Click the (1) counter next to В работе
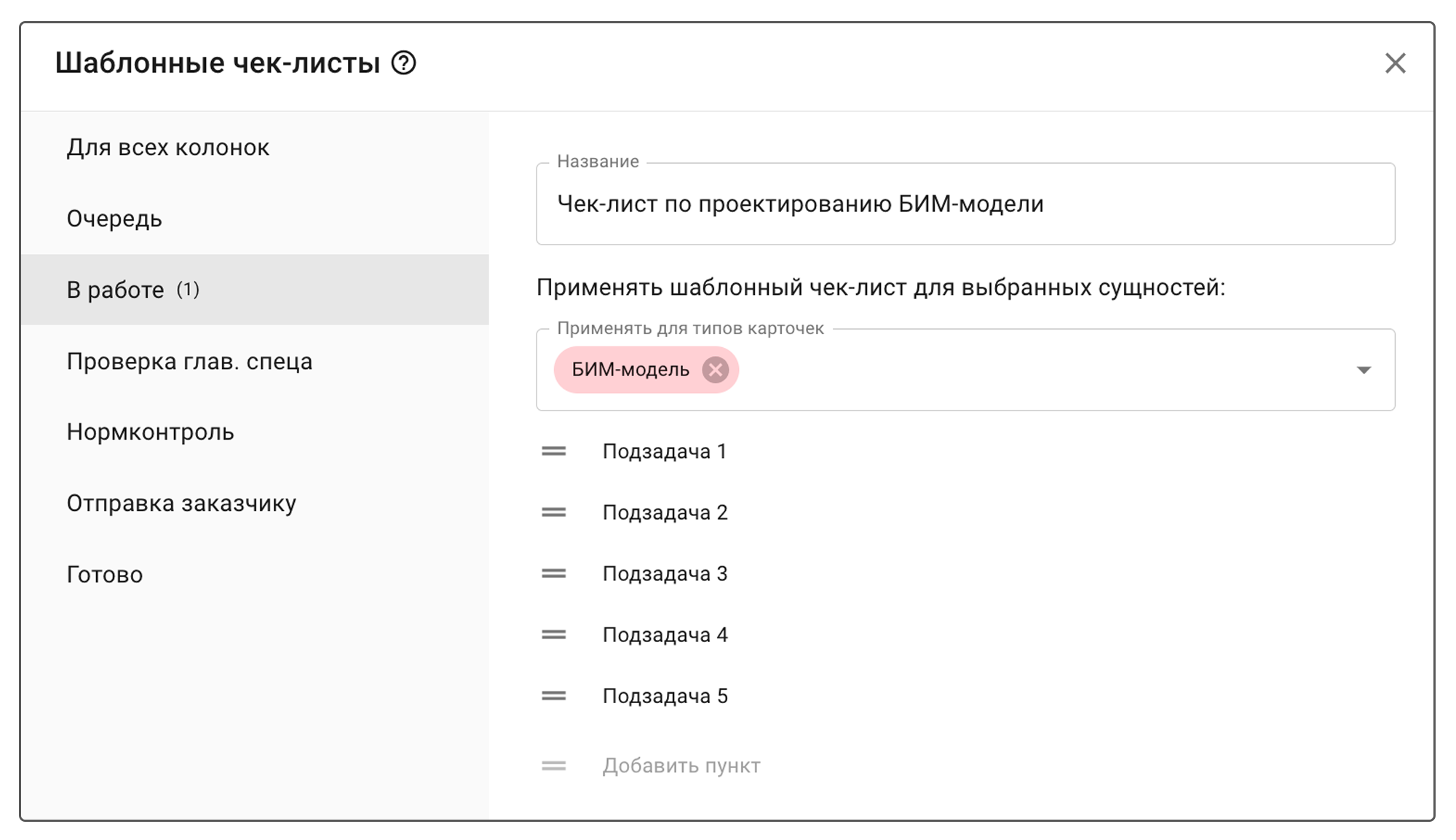This screenshot has width=1456, height=840. click(x=188, y=290)
